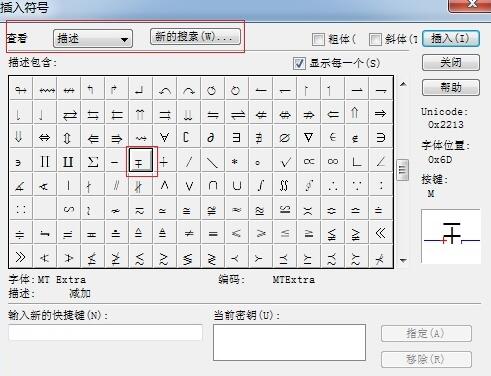The image size is (491, 376).
Task: Click the symbol preview thumbnail
Action: click(x=451, y=236)
